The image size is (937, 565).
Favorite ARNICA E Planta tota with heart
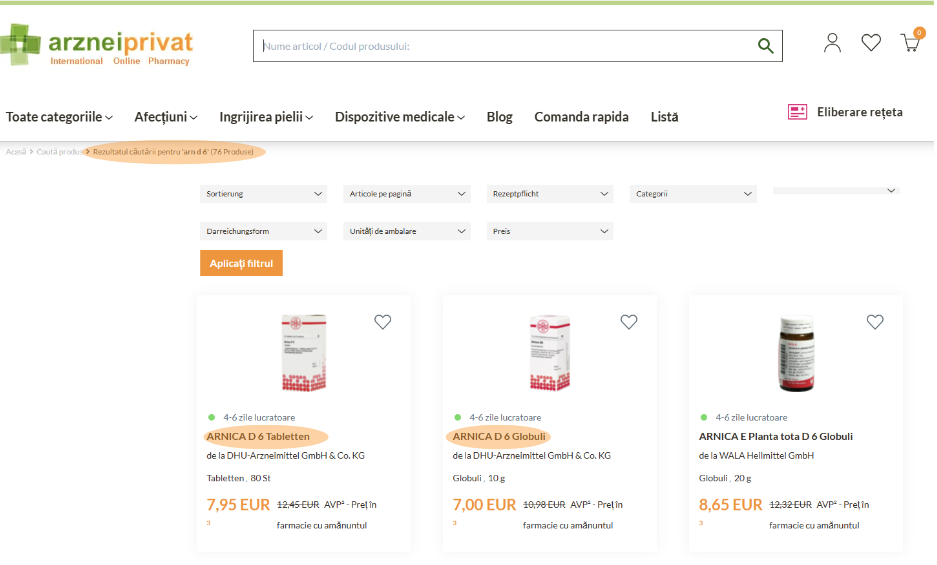click(x=875, y=322)
